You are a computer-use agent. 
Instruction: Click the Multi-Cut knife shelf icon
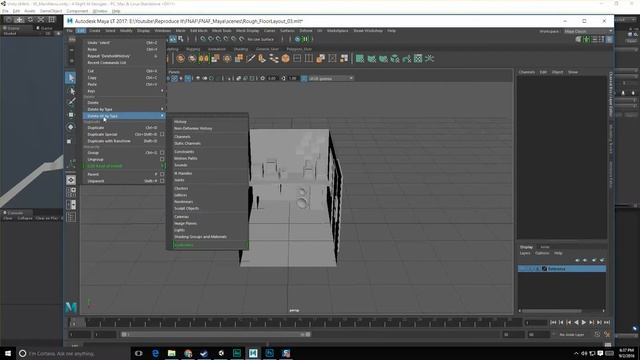(250, 59)
